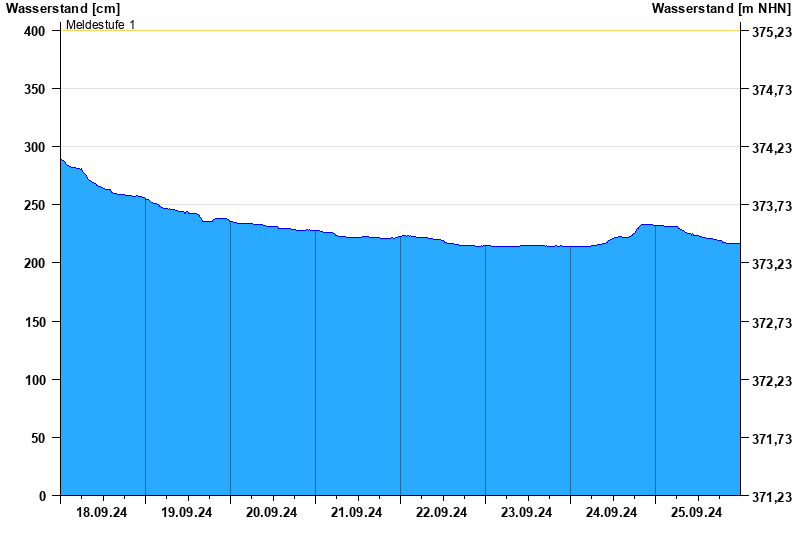Click the 150 tick on left axis
This screenshot has height=550, width=800.
click(x=36, y=322)
